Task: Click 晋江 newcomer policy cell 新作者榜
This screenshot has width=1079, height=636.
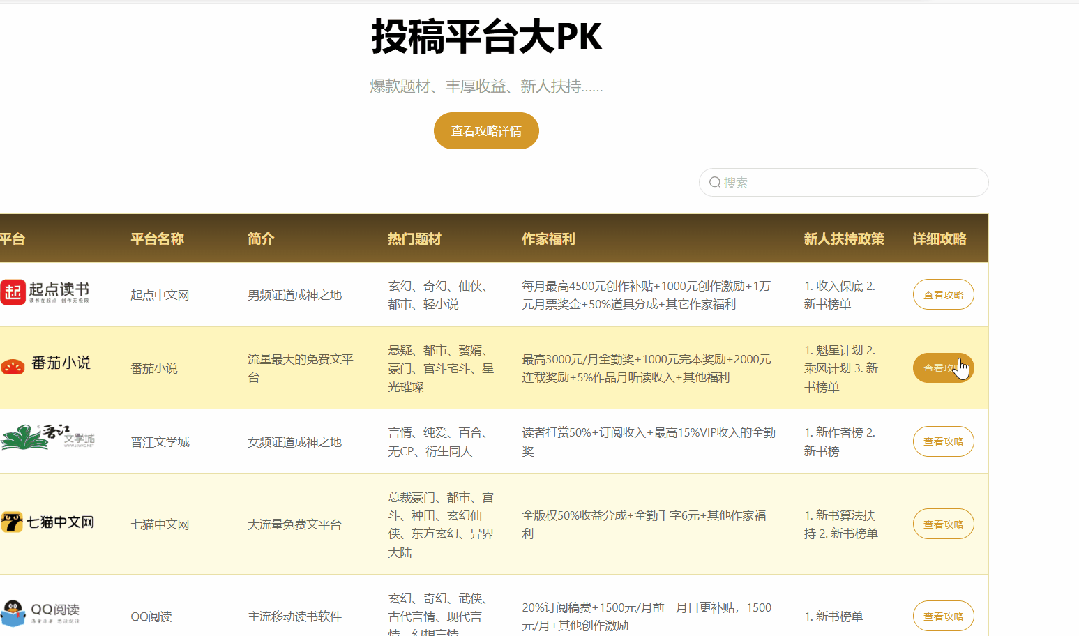Action: coord(840,442)
